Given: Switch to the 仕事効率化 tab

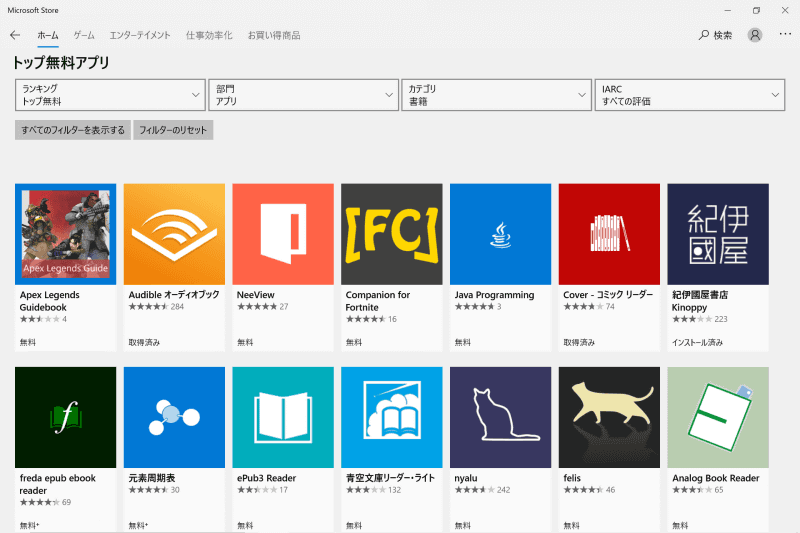Looking at the screenshot, I should pyautogui.click(x=209, y=35).
